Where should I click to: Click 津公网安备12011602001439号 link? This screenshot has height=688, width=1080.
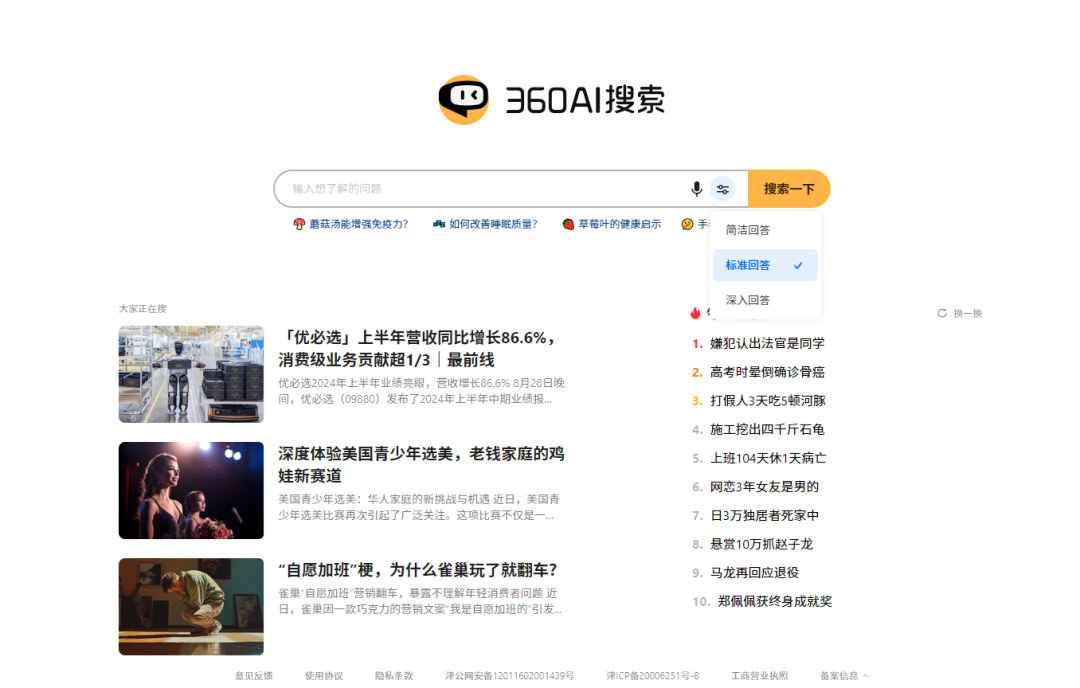510,676
